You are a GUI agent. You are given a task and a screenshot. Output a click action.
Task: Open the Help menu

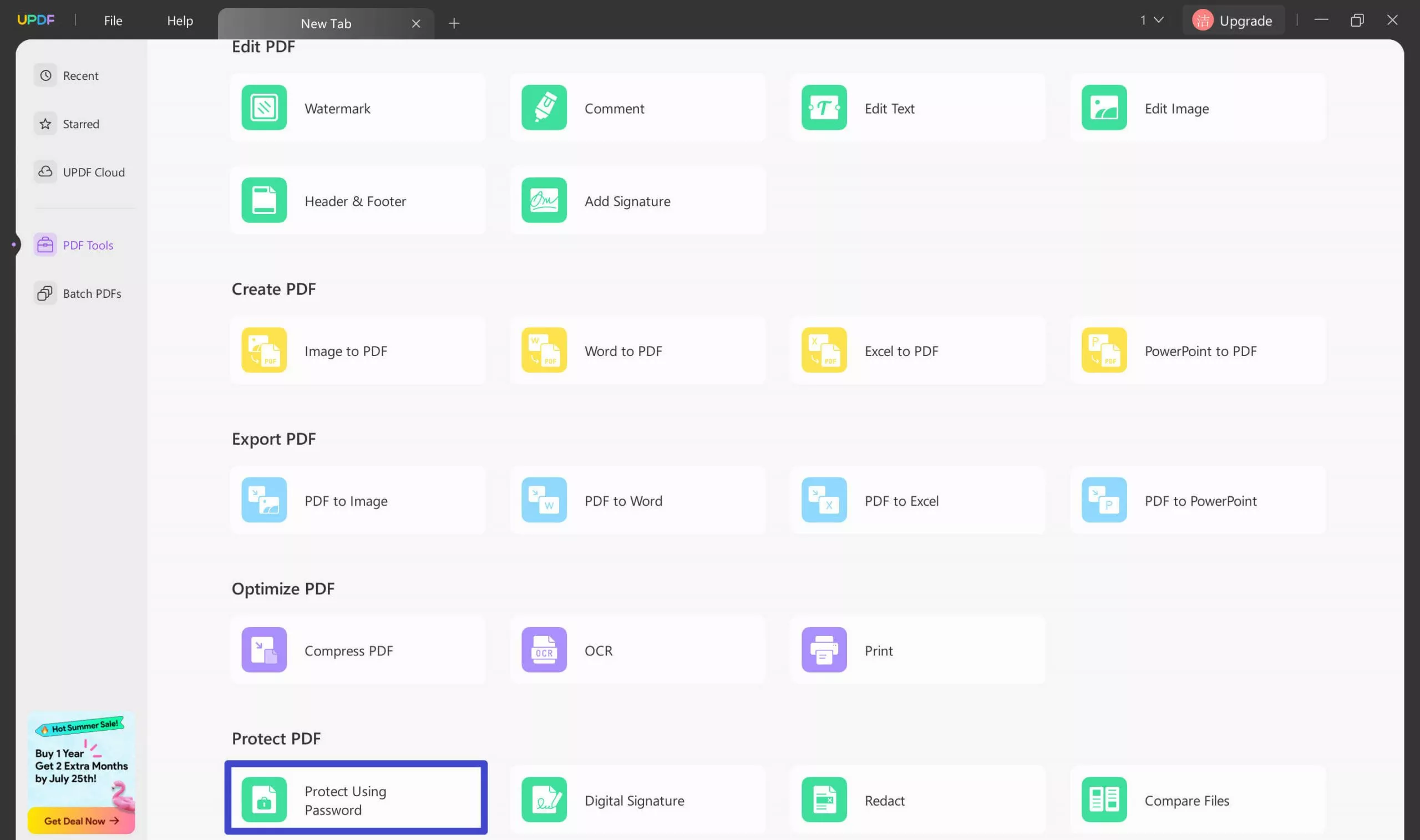[180, 21]
